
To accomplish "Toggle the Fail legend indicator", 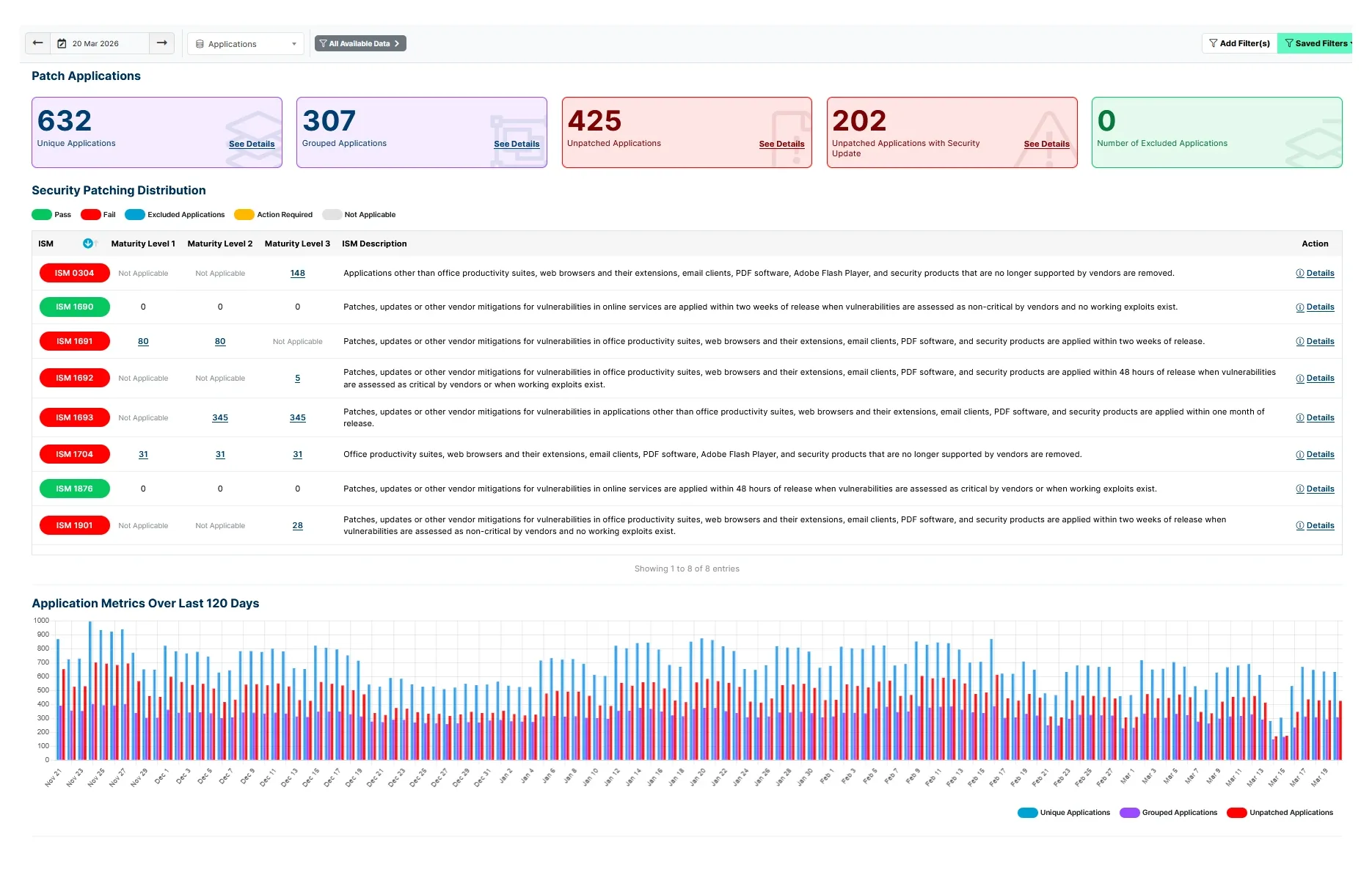I will pyautogui.click(x=90, y=215).
